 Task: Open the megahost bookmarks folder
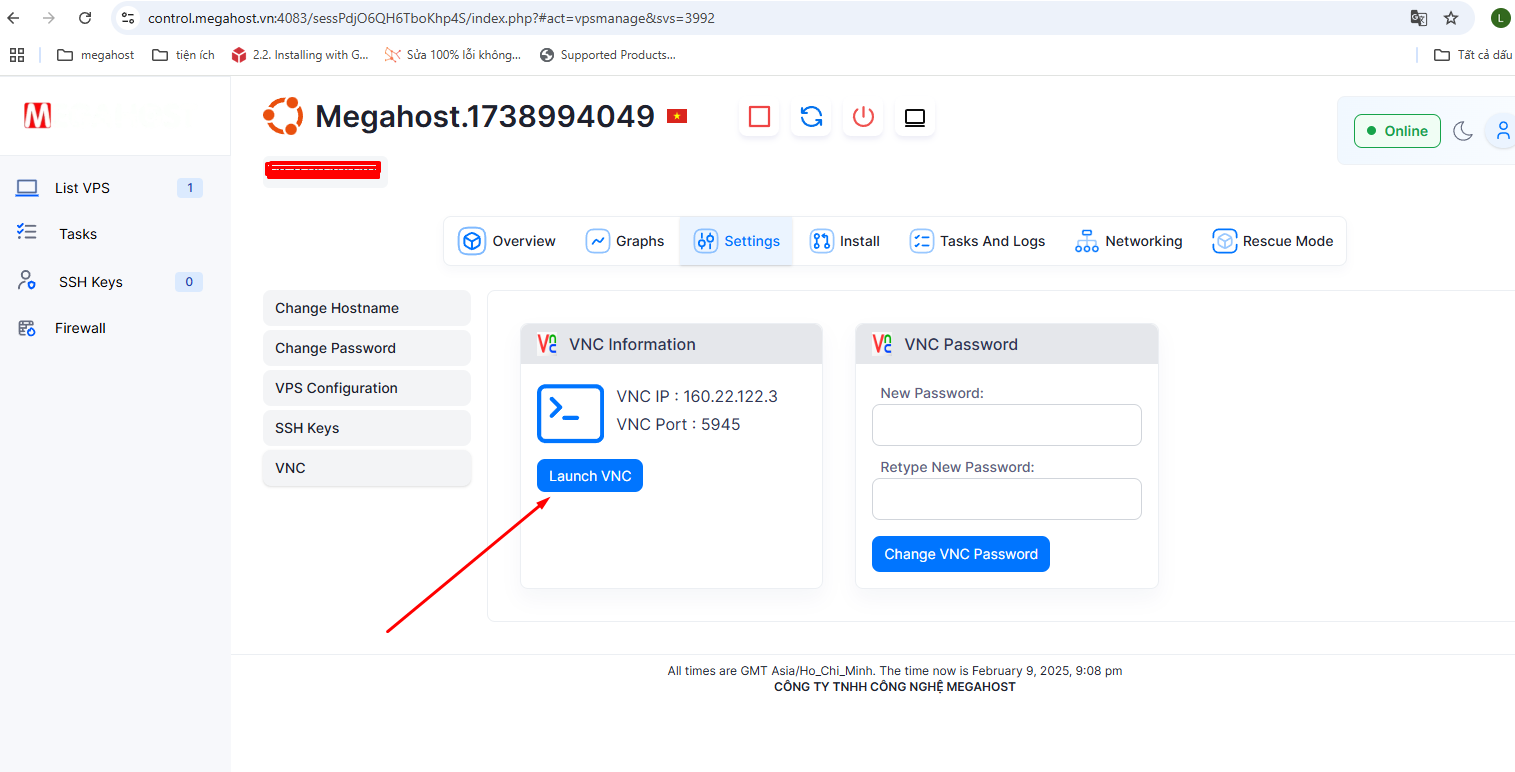tap(96, 55)
